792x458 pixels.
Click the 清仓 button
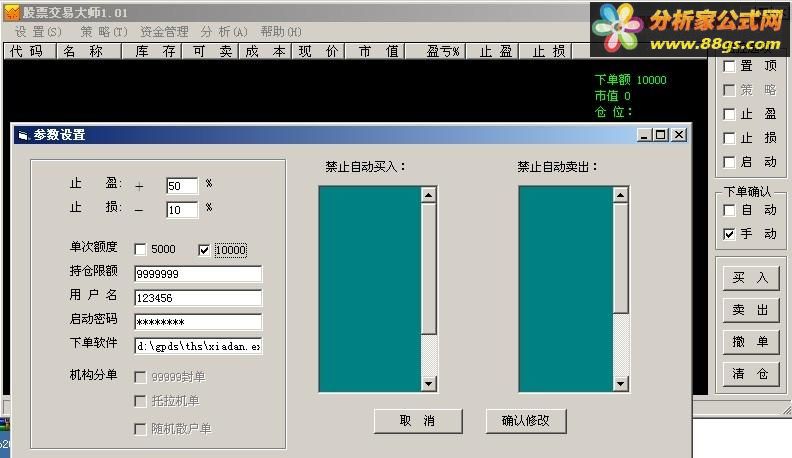tap(751, 374)
